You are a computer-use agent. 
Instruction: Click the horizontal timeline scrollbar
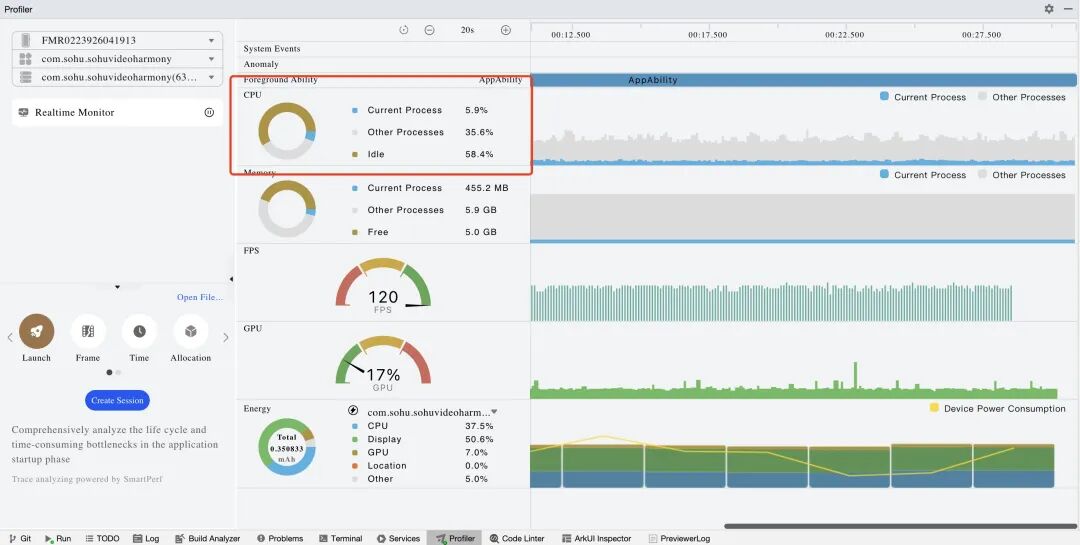pos(901,527)
